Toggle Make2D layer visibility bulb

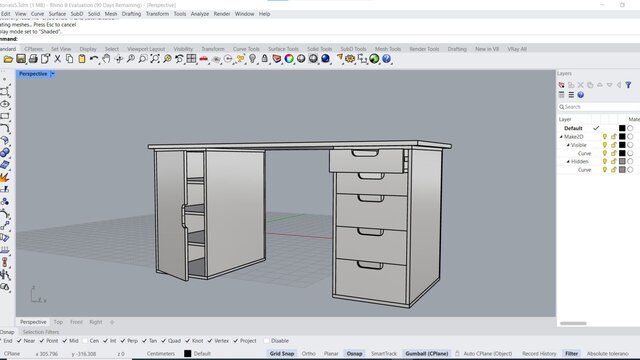(x=604, y=137)
